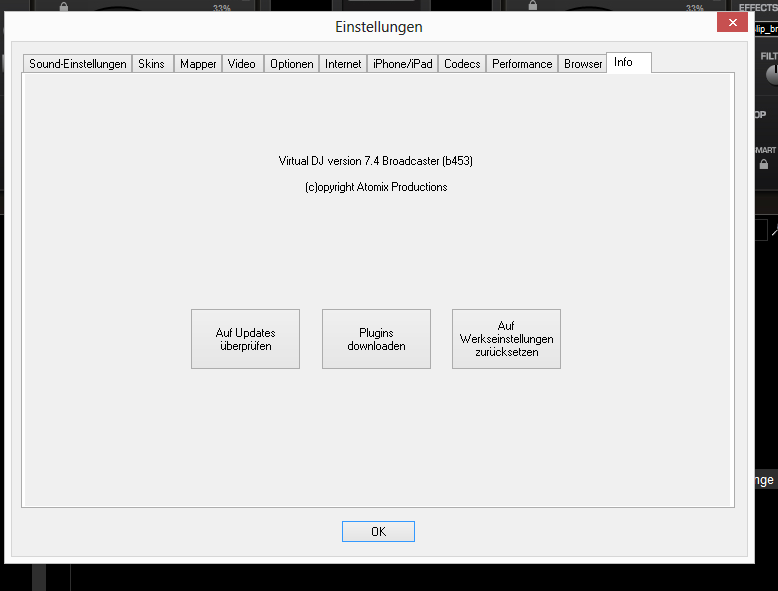Click the copyright Atomix Productions text

pyautogui.click(x=376, y=187)
